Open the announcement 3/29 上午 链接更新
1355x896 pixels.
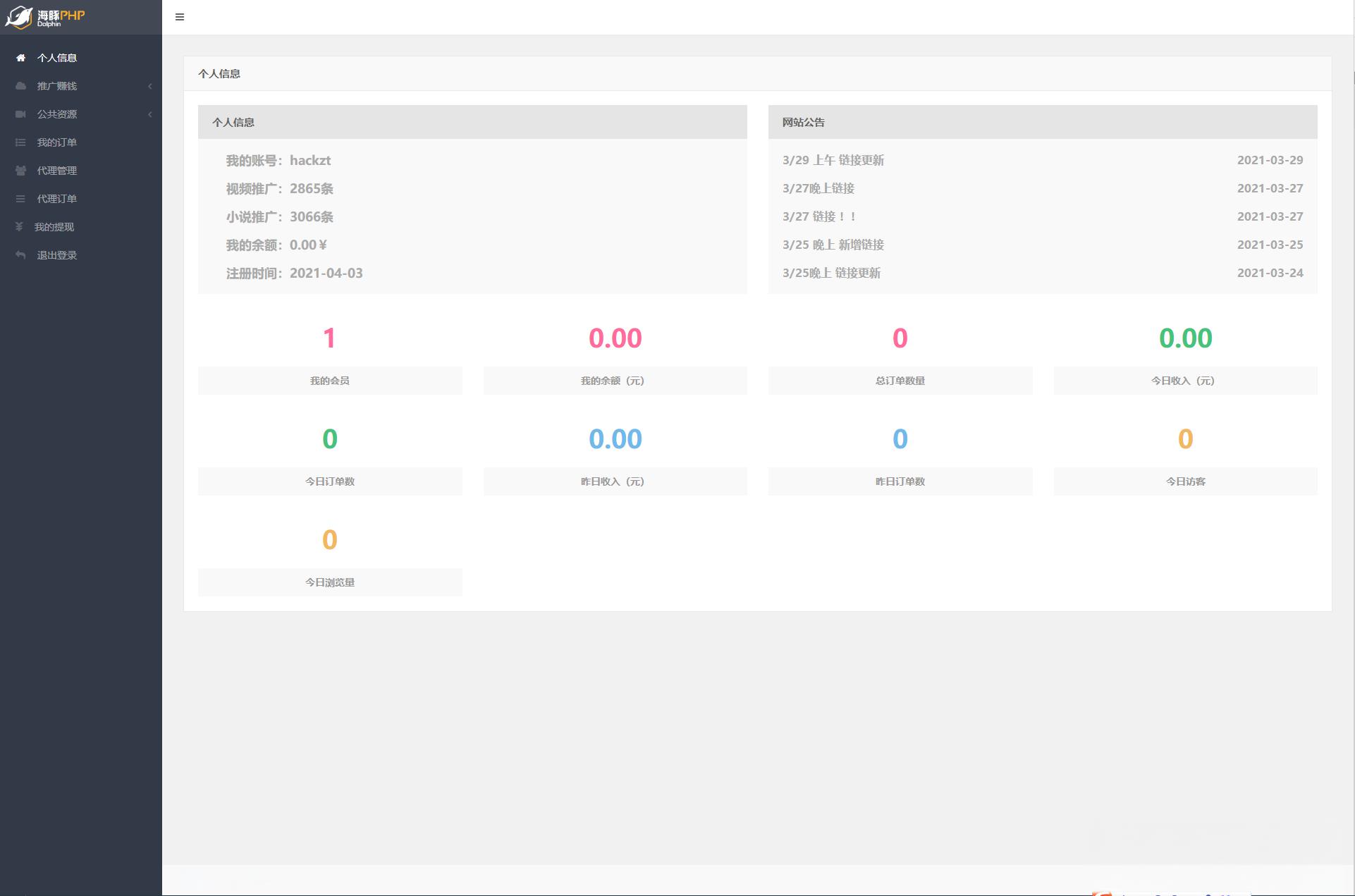(833, 160)
